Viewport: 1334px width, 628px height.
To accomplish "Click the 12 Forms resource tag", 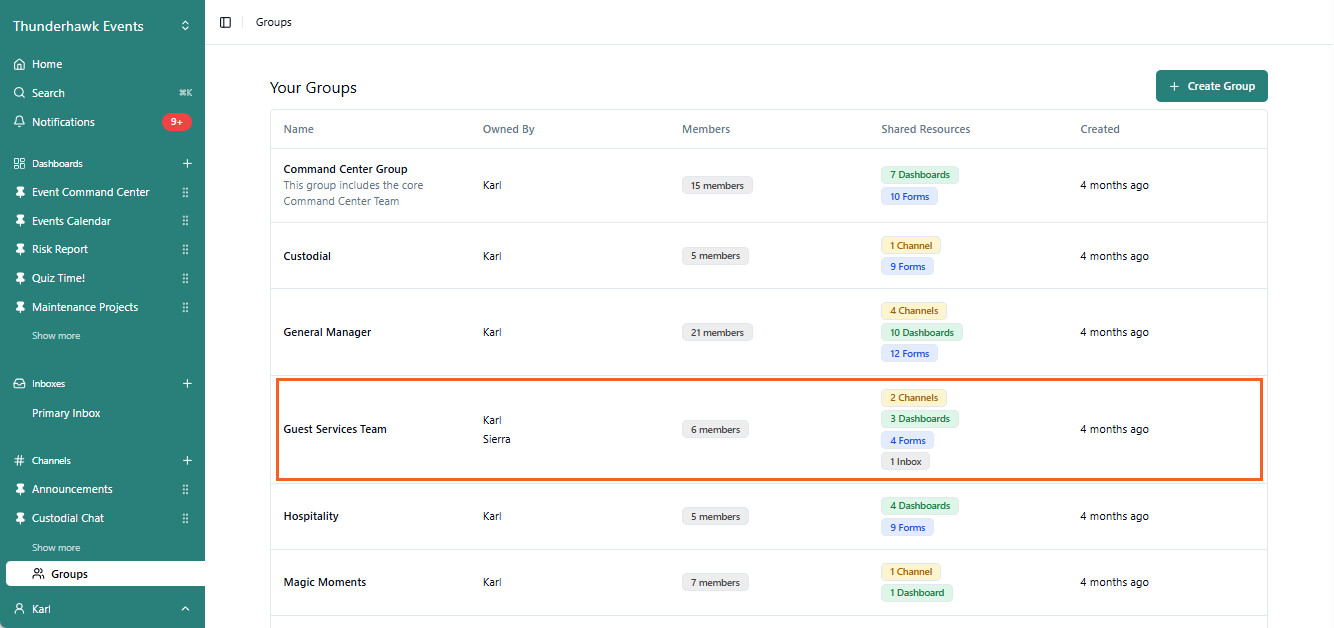I will [x=909, y=354].
